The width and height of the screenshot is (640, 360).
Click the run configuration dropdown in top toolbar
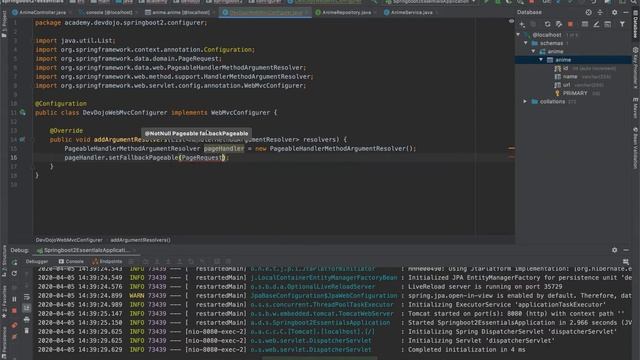(x=431, y=2)
